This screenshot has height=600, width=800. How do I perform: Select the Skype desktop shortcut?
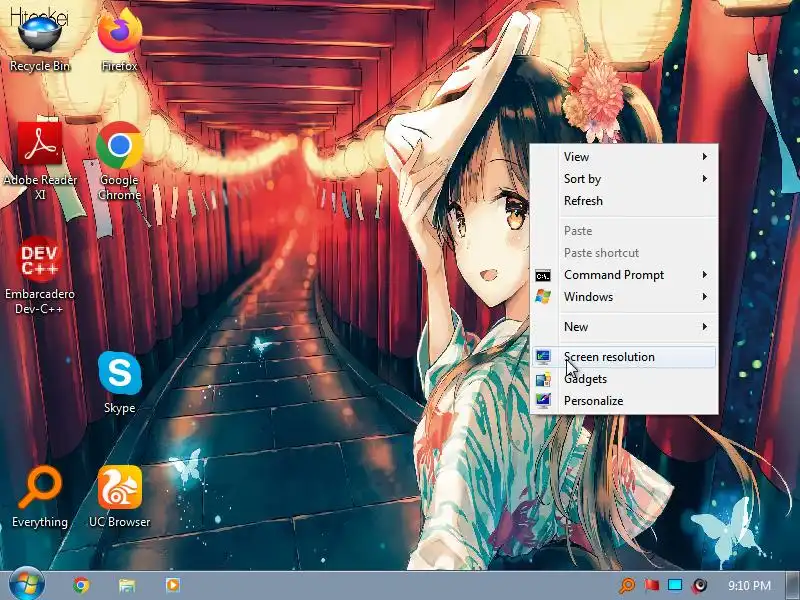tap(119, 382)
